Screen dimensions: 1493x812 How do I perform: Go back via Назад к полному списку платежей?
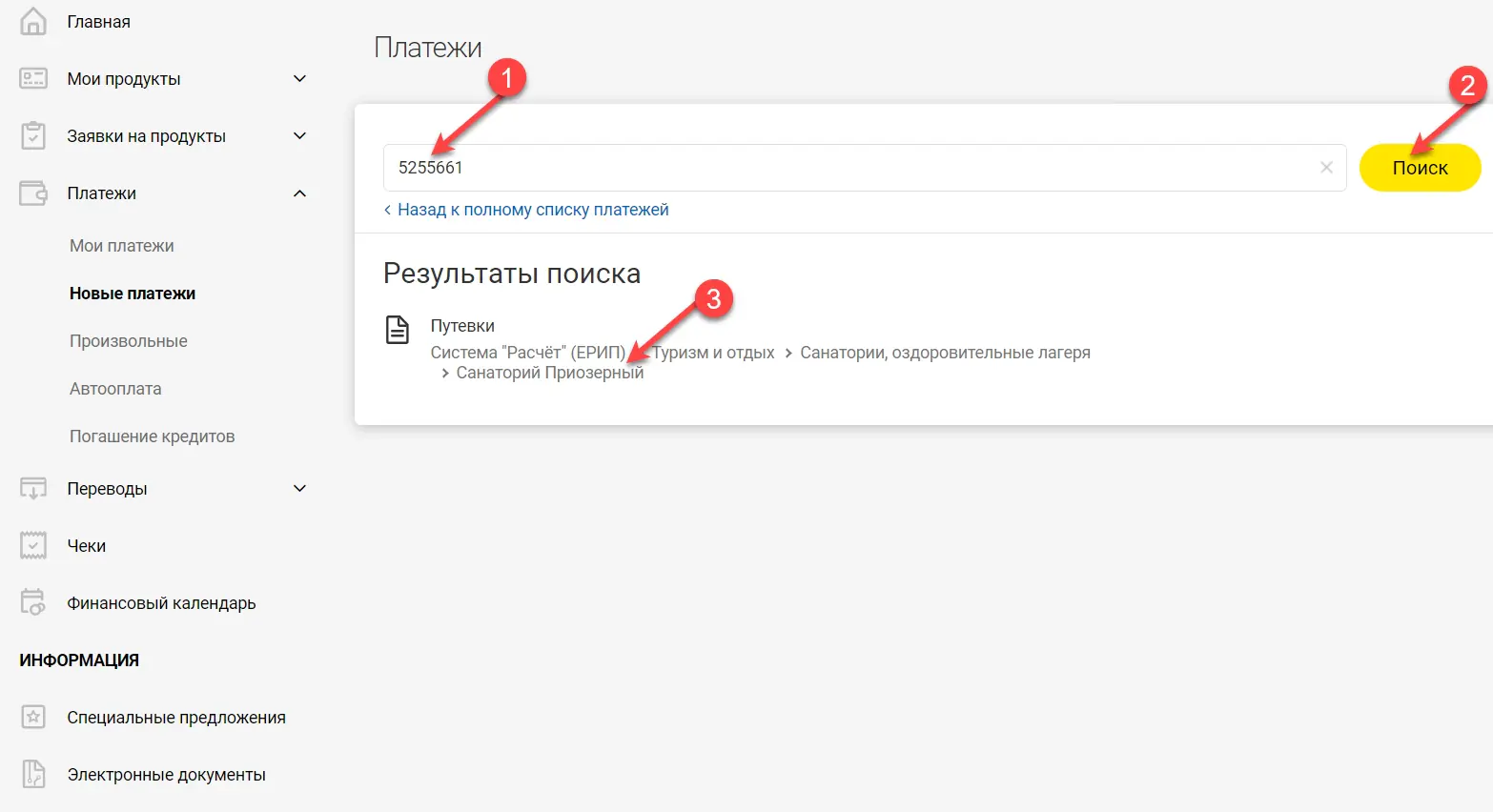(532, 210)
